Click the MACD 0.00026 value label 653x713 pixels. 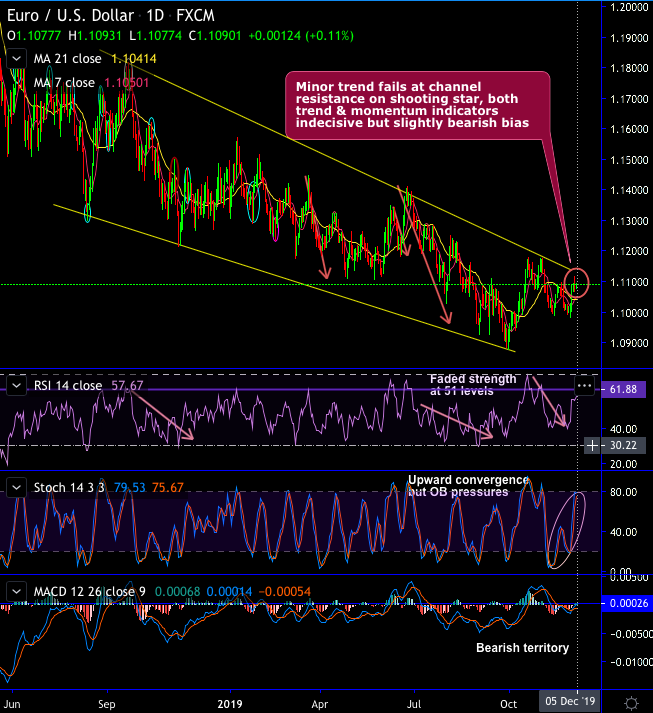click(x=626, y=603)
